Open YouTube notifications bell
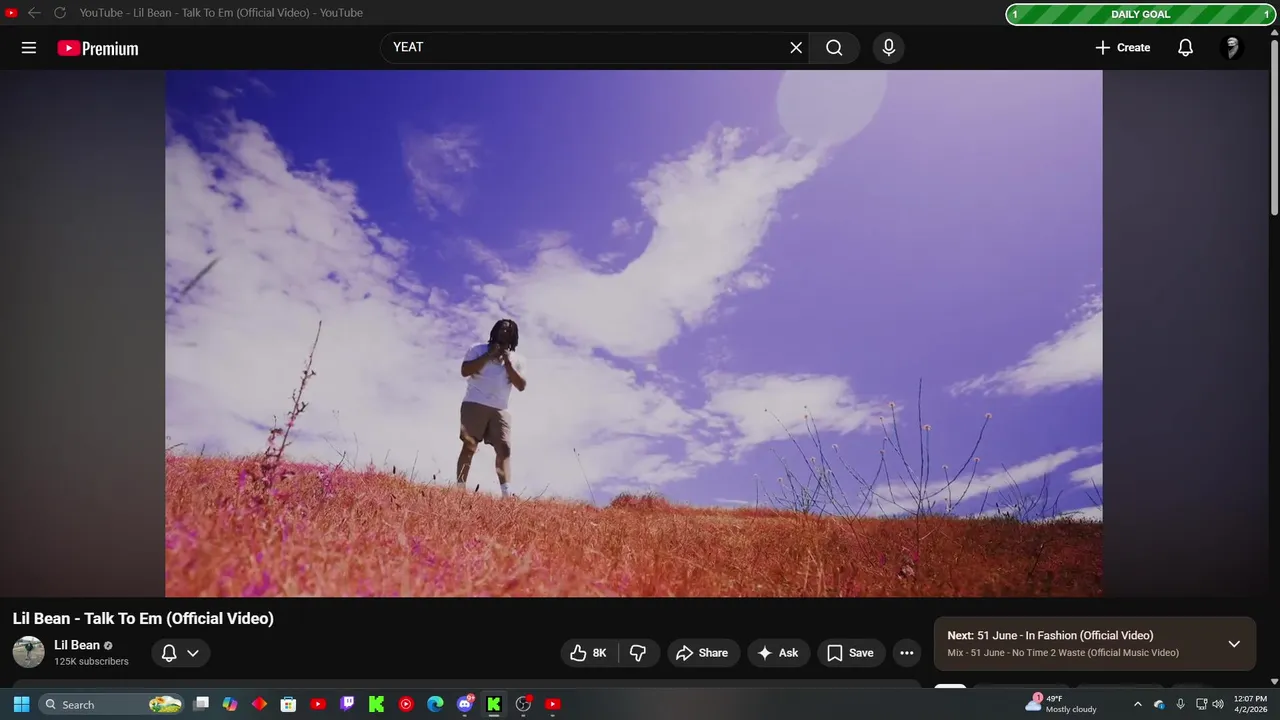The image size is (1280, 720). click(1185, 47)
